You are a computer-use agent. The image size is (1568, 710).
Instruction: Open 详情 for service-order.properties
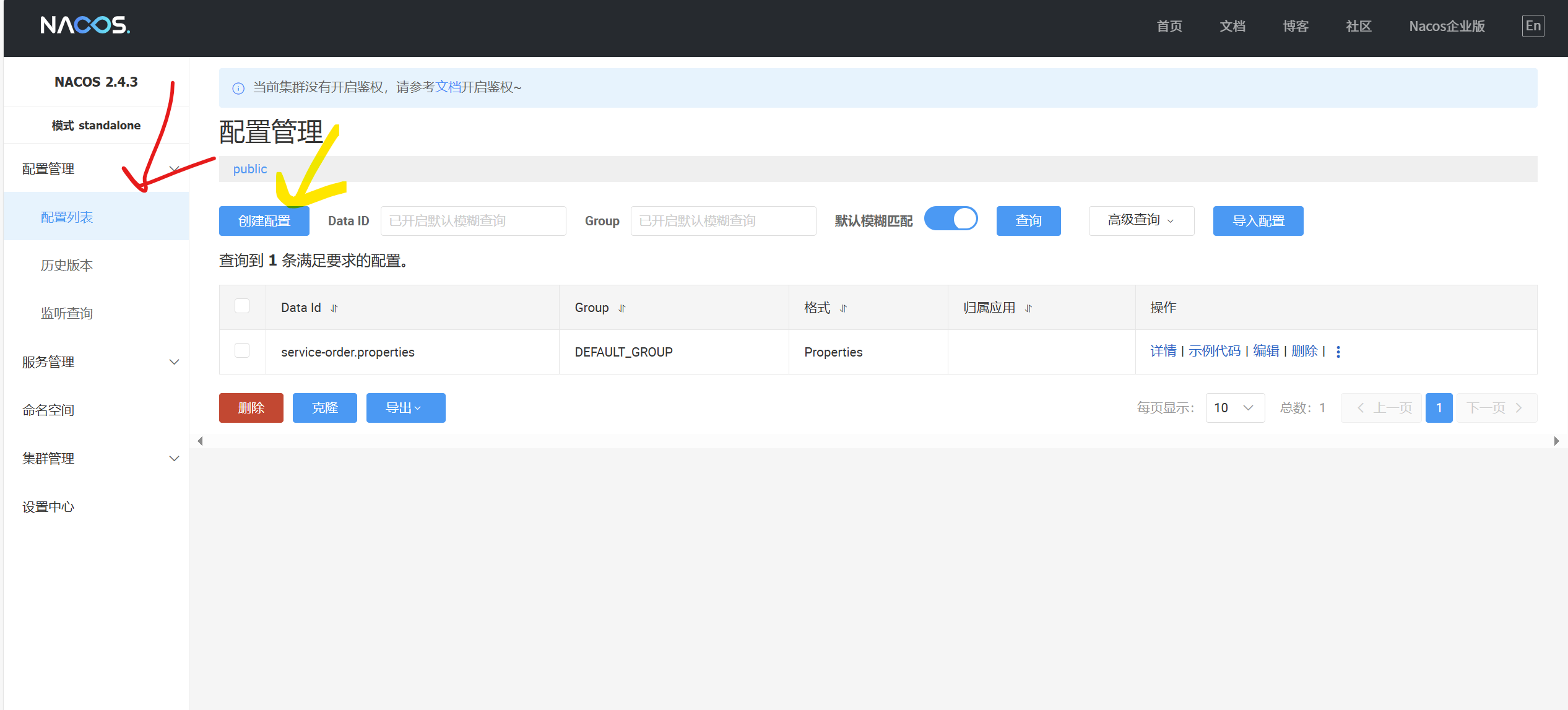pos(1163,351)
